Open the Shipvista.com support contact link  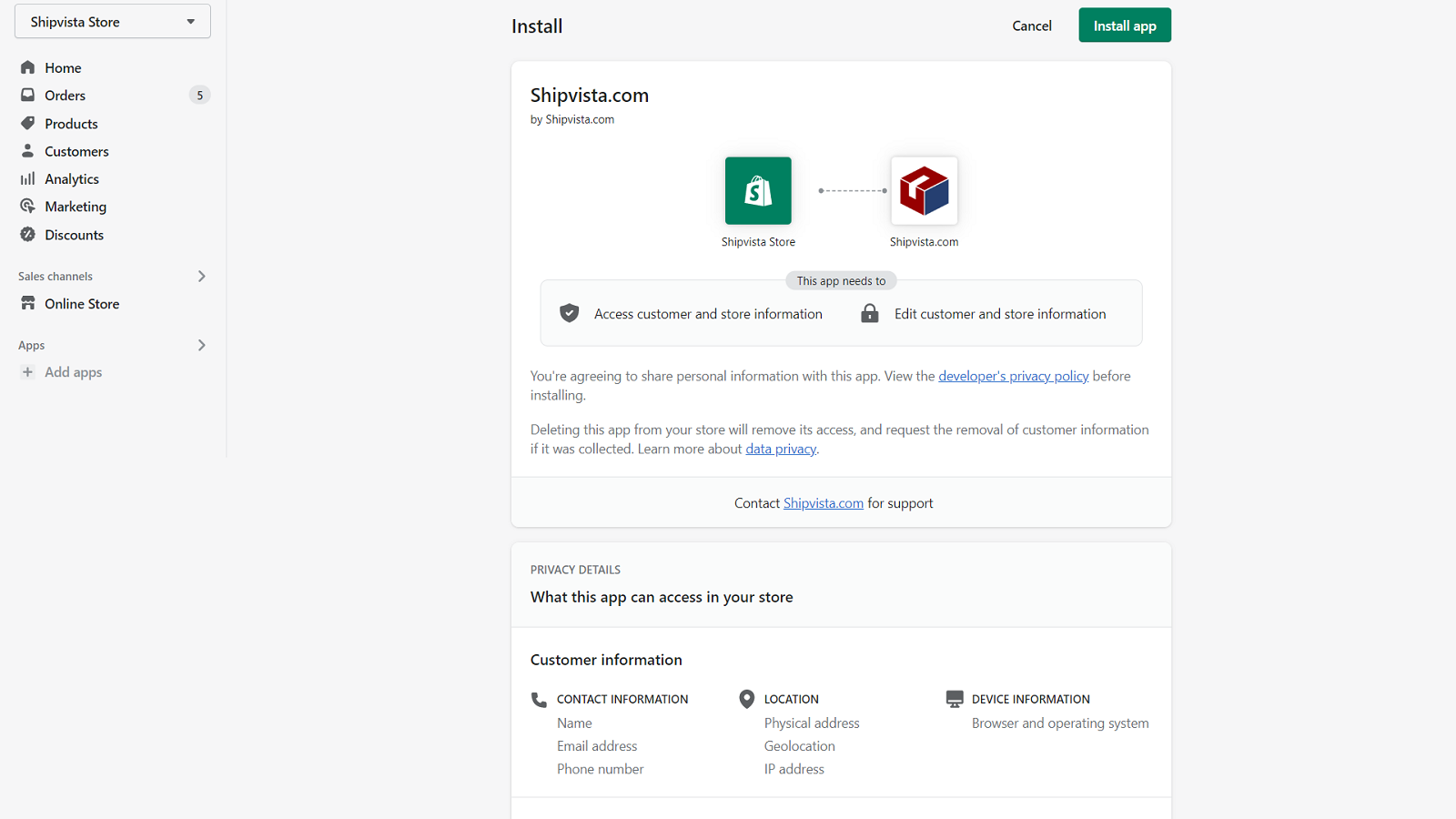tap(824, 503)
